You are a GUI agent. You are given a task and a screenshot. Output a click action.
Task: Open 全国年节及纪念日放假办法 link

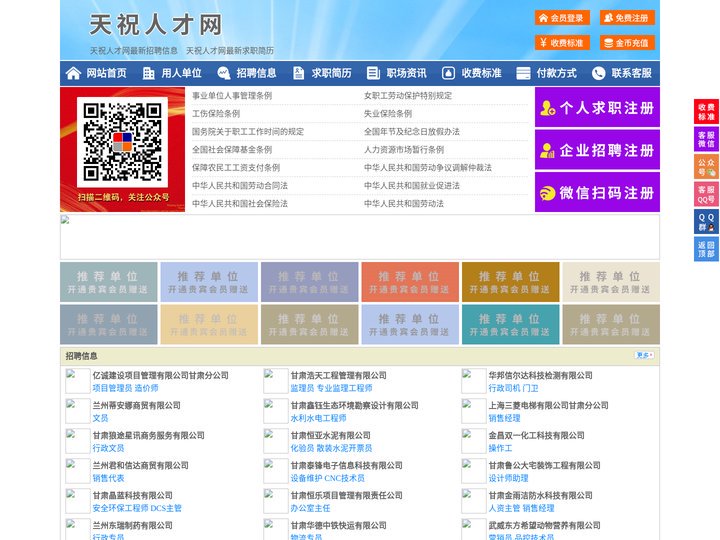point(412,131)
